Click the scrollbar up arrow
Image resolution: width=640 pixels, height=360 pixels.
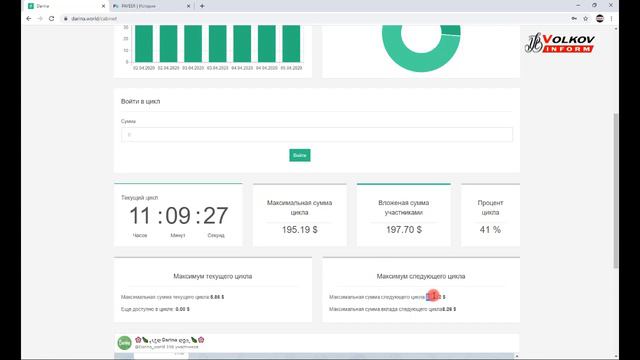616,29
